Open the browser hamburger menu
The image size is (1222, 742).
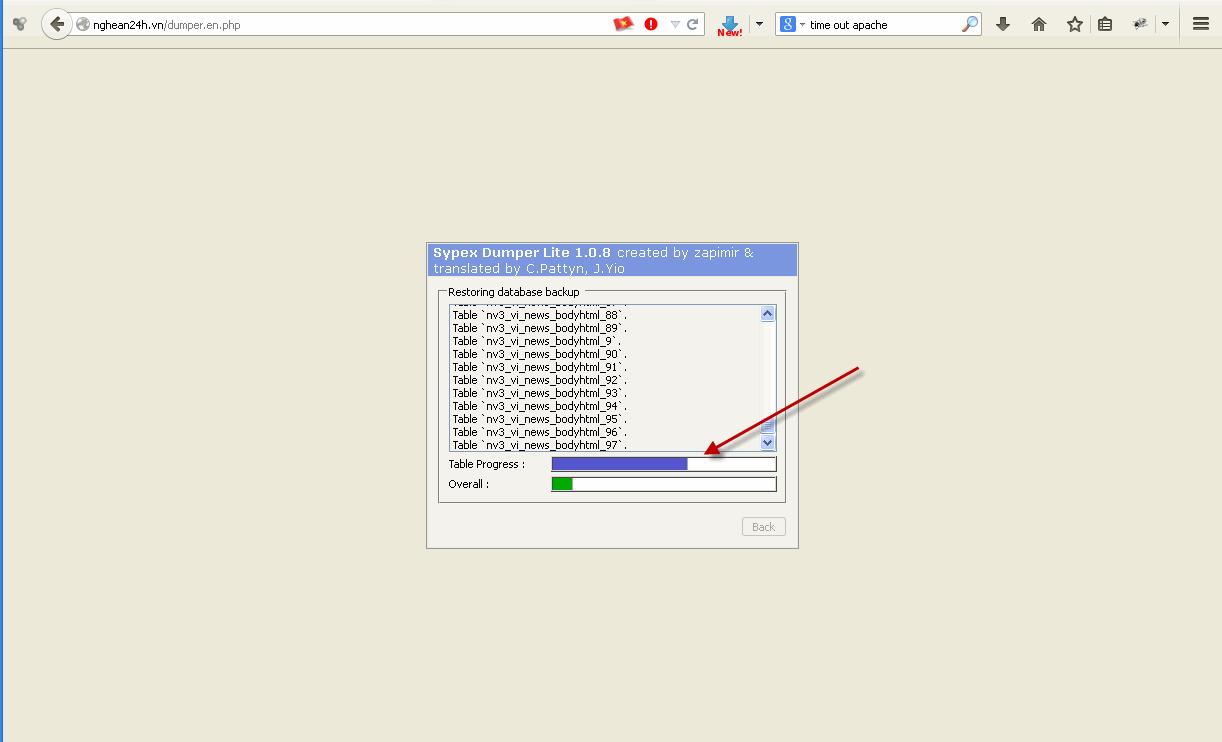(1201, 24)
